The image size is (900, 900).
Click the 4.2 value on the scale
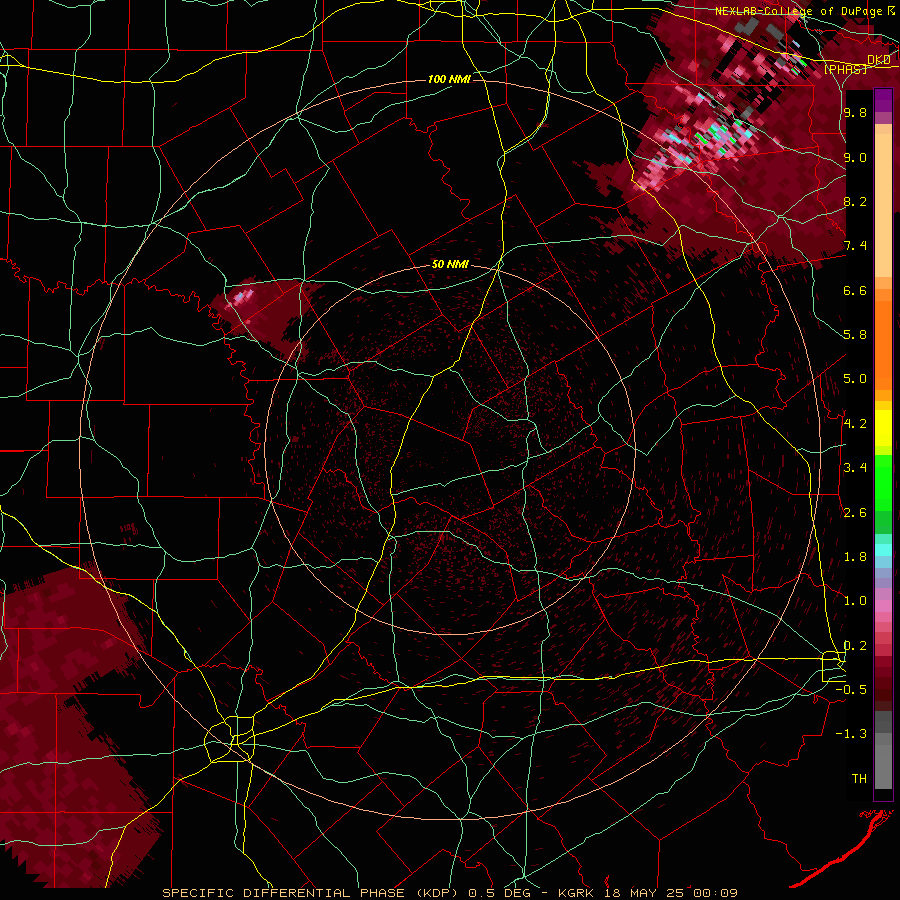[855, 424]
